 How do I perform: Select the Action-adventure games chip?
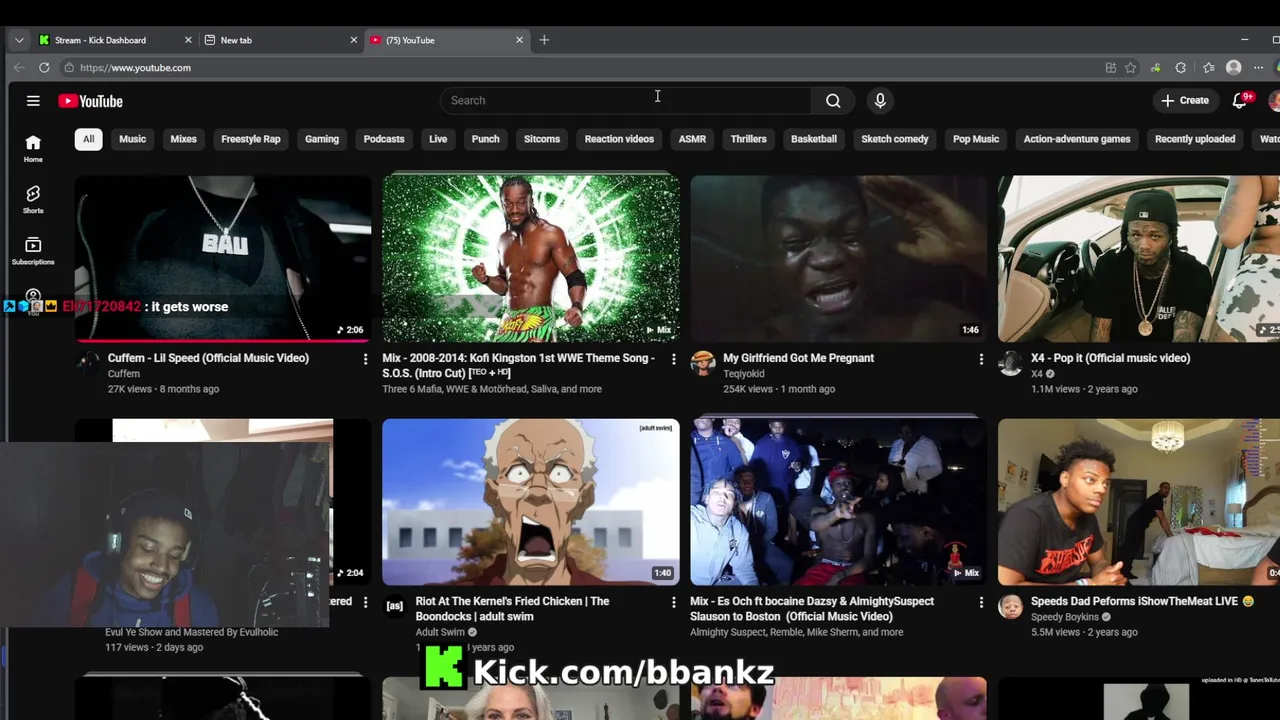[1077, 139]
